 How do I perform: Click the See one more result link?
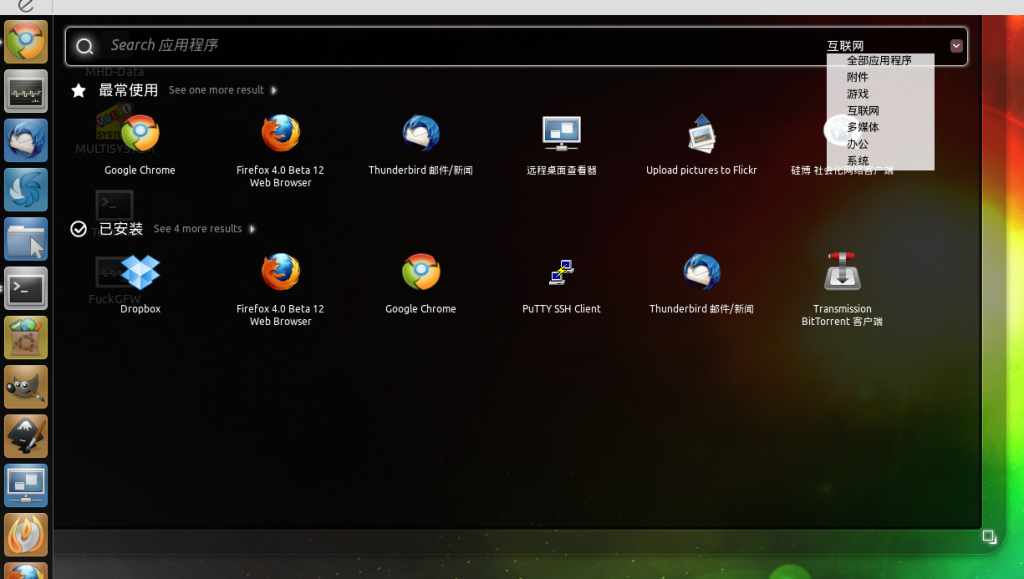(223, 90)
